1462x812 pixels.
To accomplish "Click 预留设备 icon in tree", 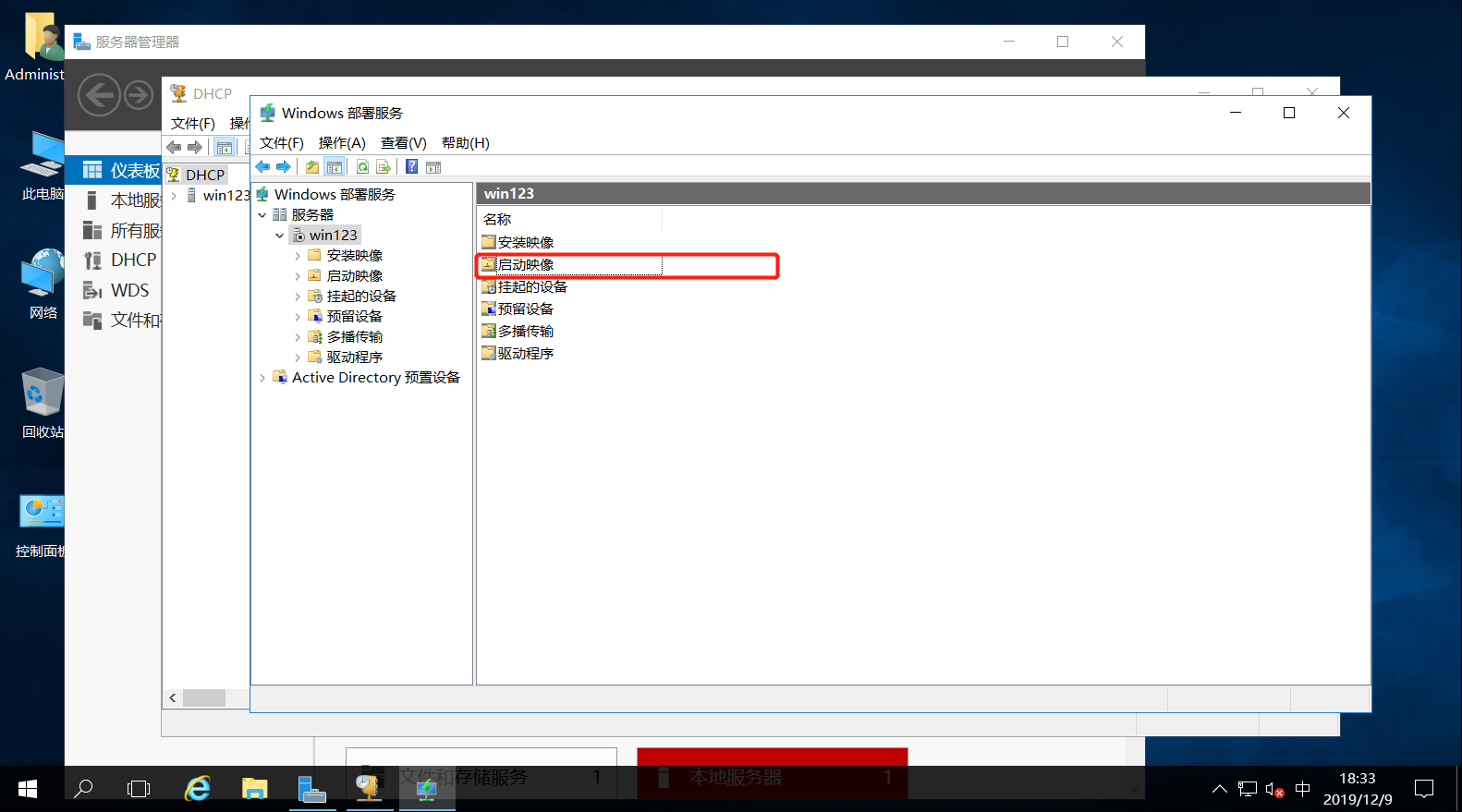I will pyautogui.click(x=314, y=317).
